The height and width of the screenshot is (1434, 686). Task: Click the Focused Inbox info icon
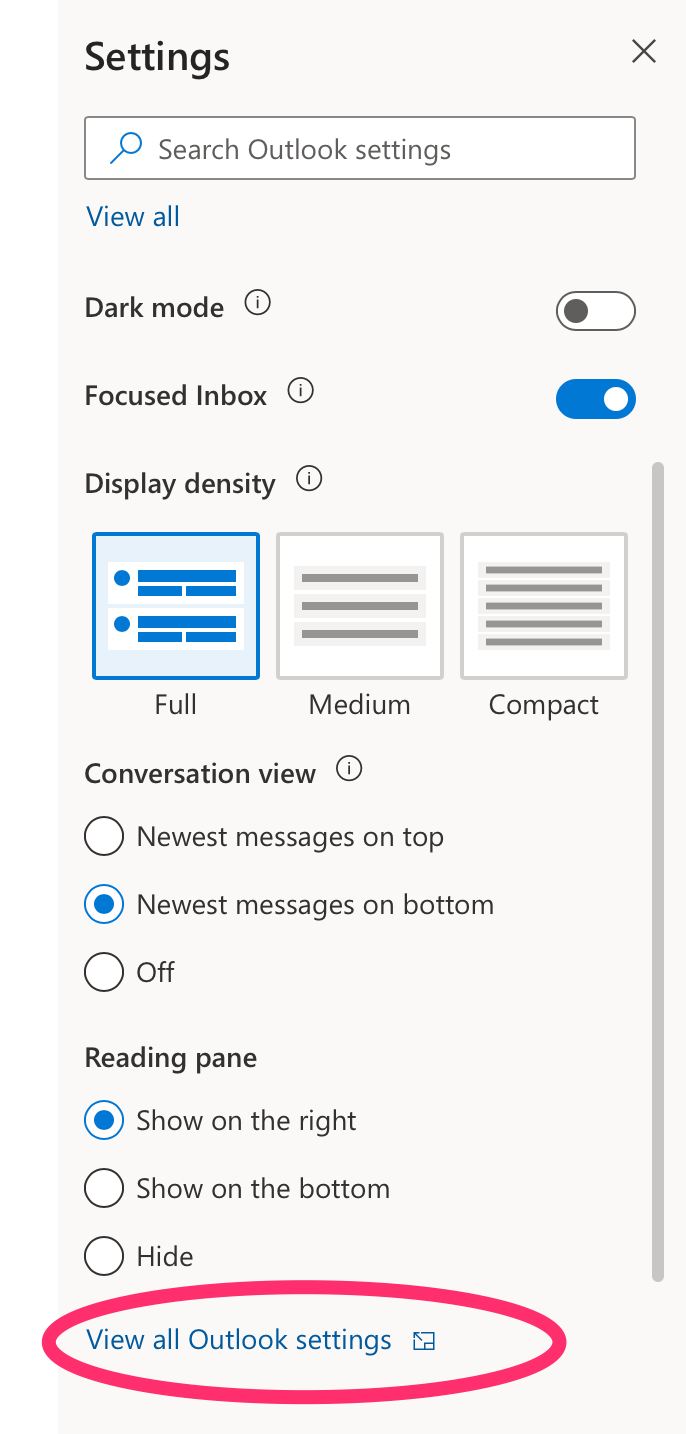point(301,391)
